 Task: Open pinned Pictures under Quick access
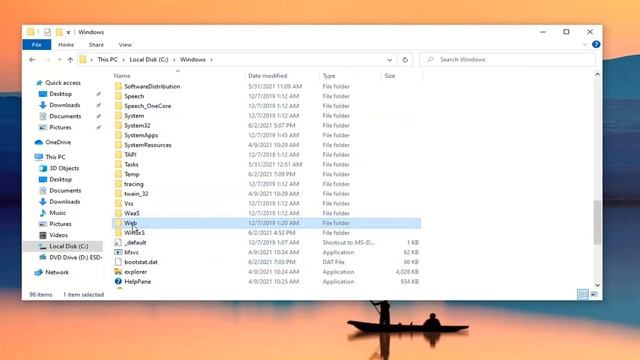[x=60, y=127]
